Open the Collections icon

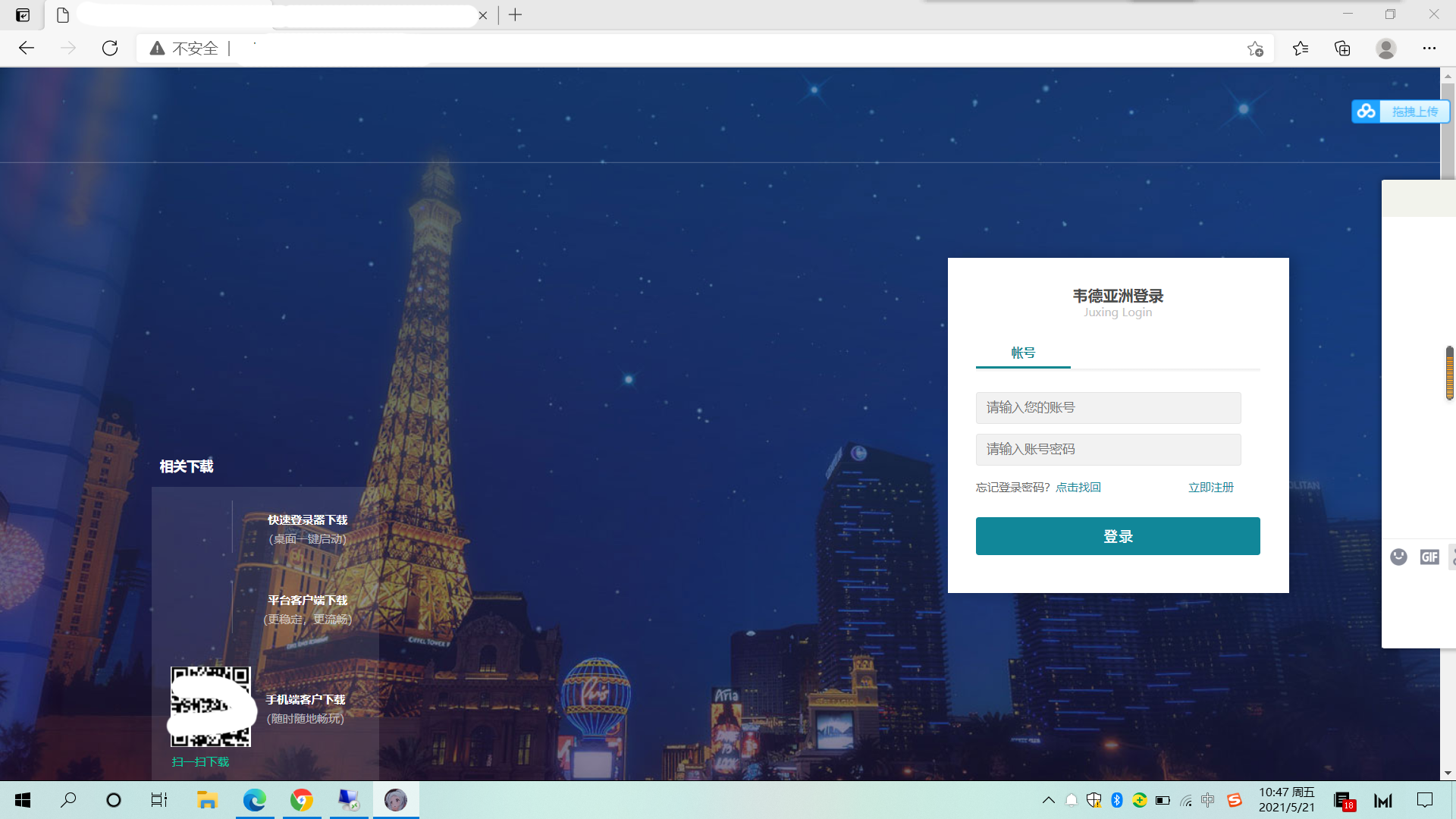(1342, 49)
